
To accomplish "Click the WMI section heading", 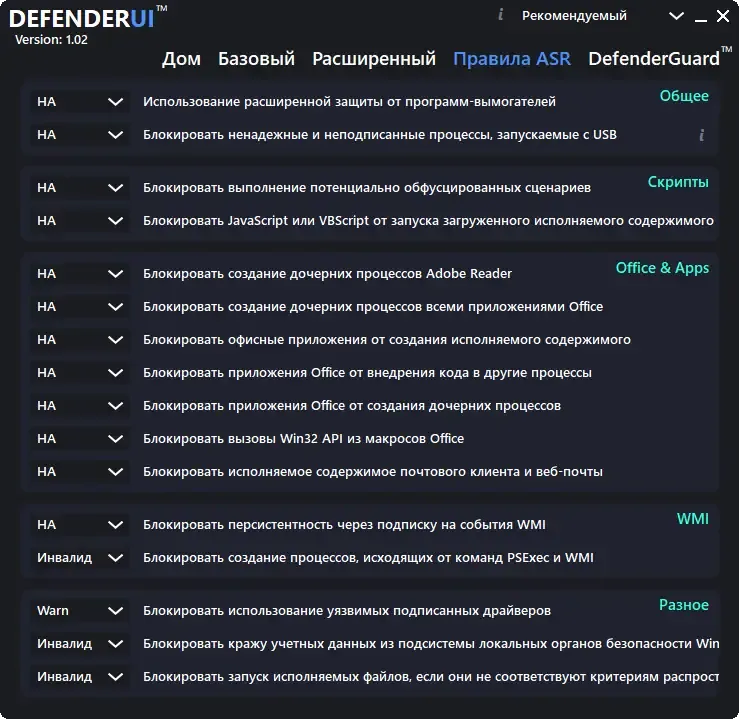I will (693, 519).
